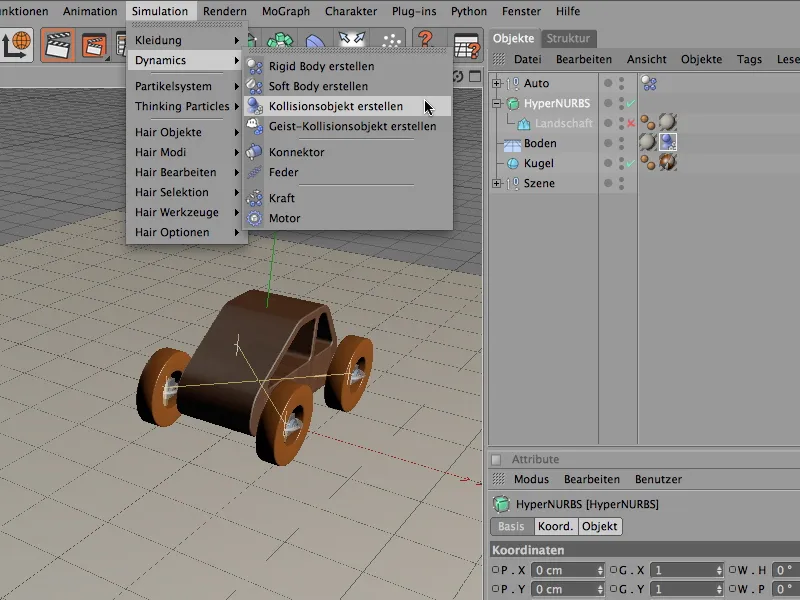This screenshot has width=800, height=600.
Task: Click the G . X value stepper arrows
Action: 718,569
